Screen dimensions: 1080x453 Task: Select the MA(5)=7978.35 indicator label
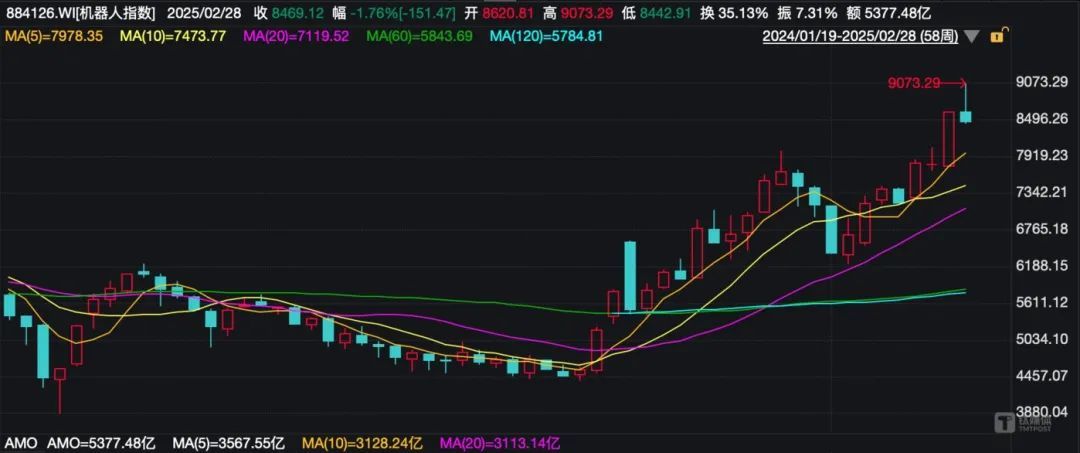tap(54, 36)
